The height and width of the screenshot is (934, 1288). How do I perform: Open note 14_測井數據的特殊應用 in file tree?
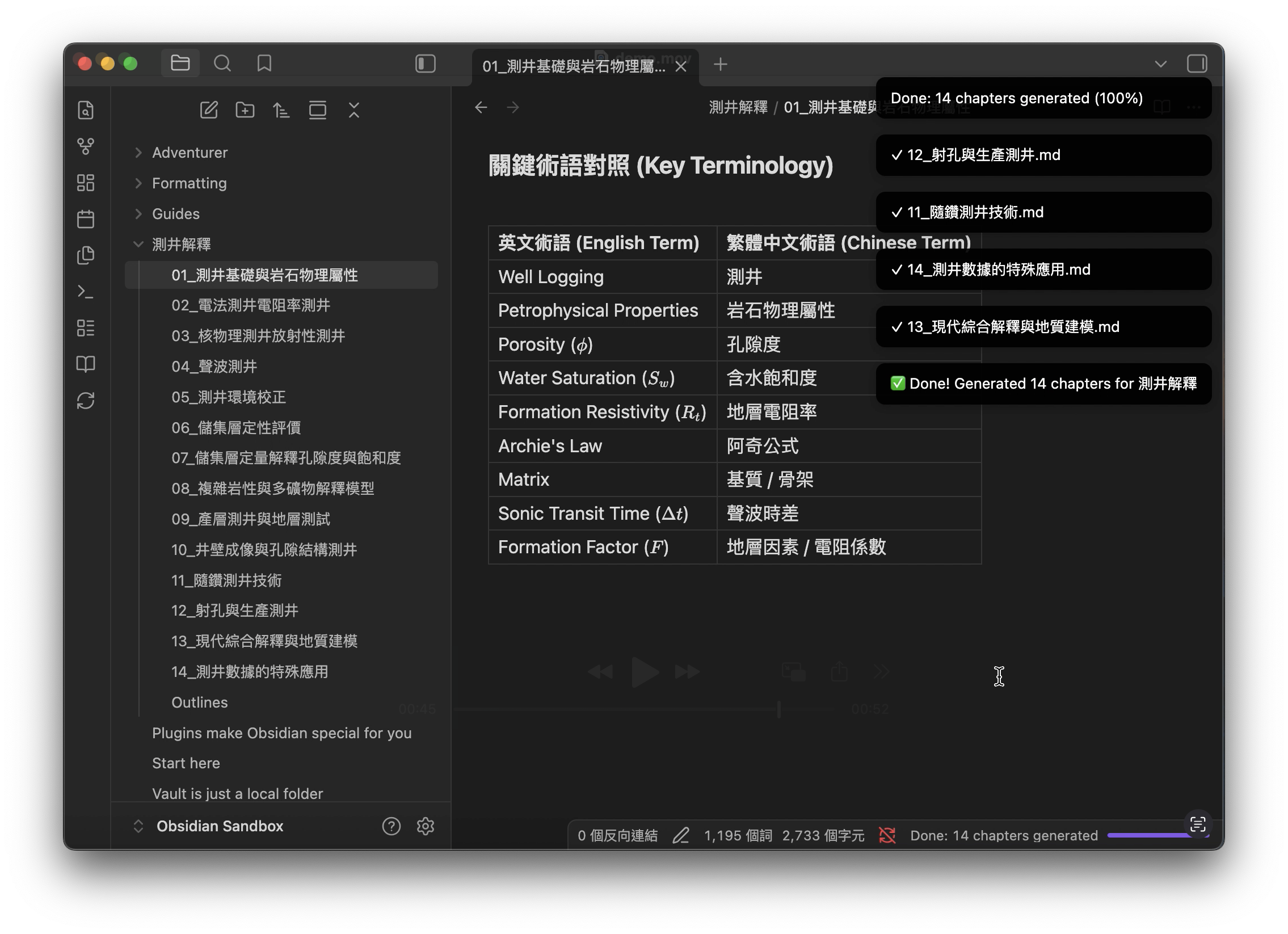click(249, 672)
